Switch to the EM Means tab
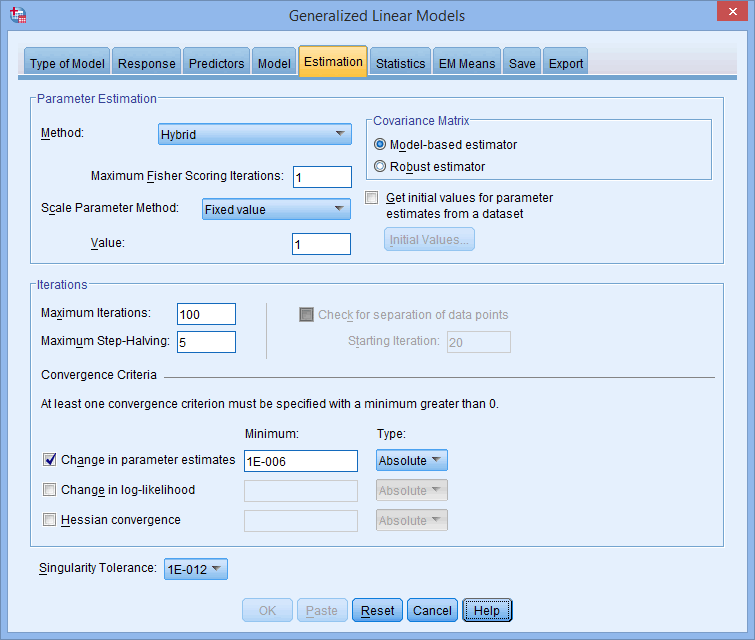755x640 pixels. pos(467,63)
